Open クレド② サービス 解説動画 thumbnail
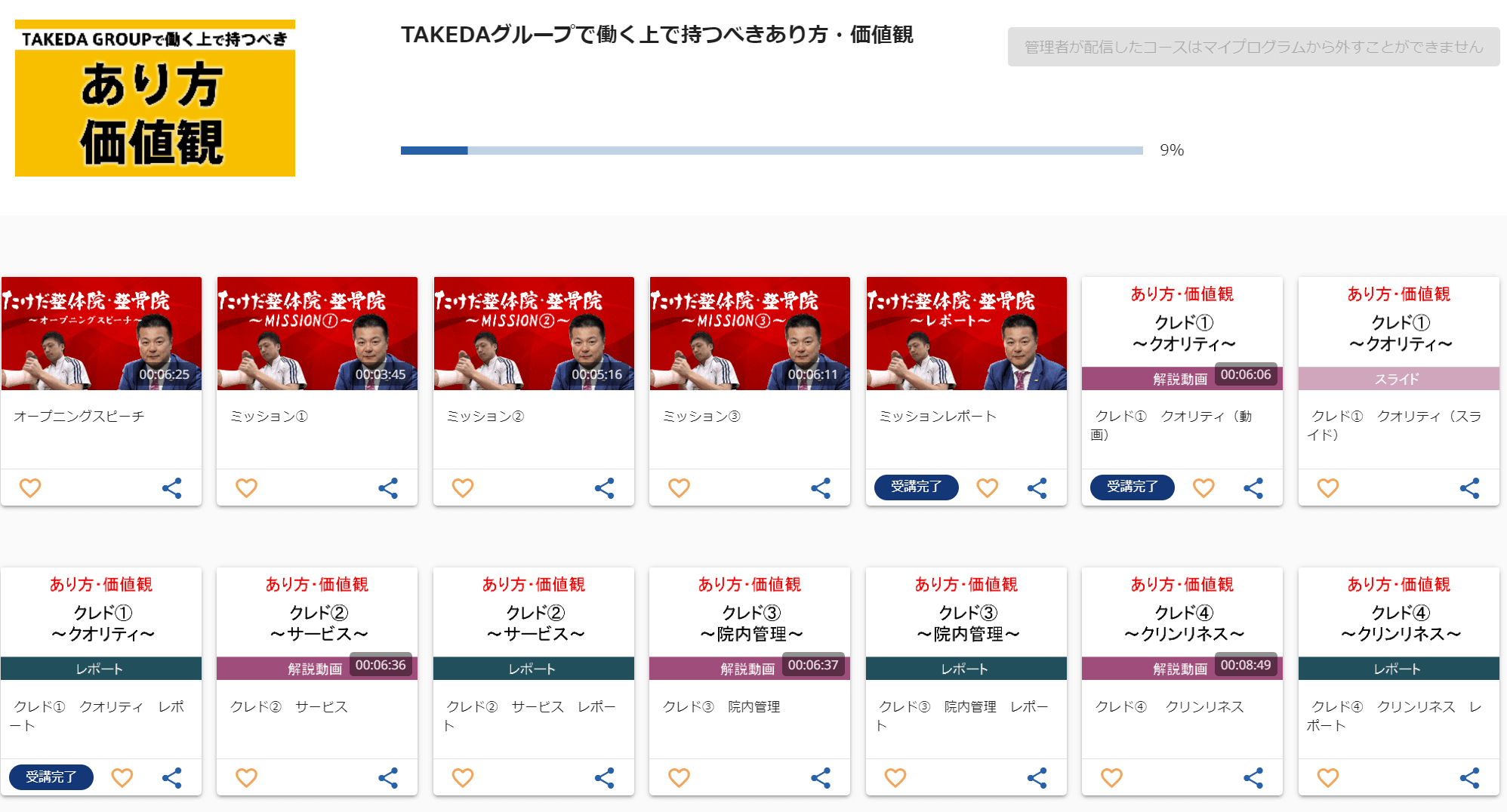This screenshot has height=812, width=1507. [317, 624]
